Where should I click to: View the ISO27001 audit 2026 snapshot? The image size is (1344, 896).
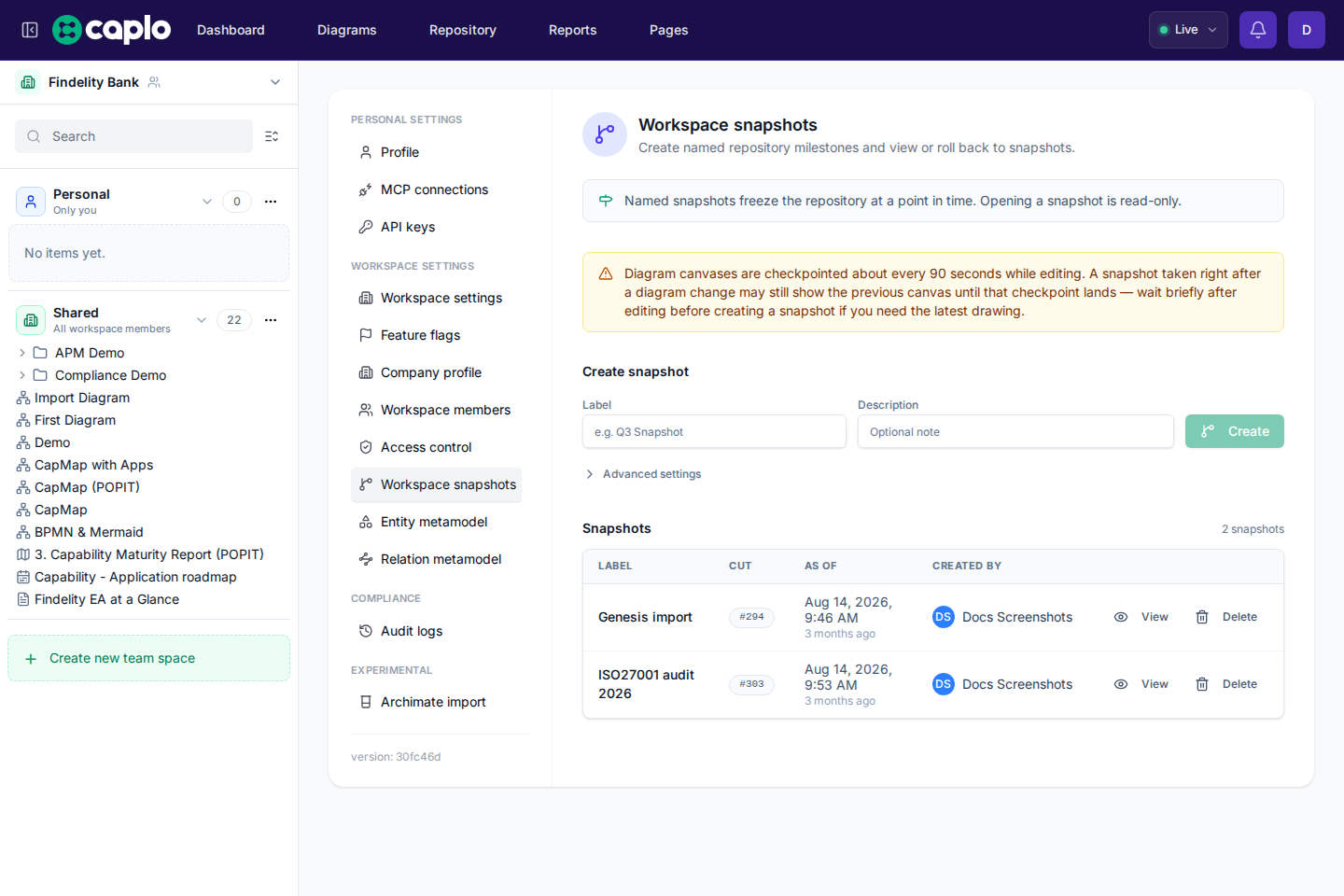click(1141, 684)
